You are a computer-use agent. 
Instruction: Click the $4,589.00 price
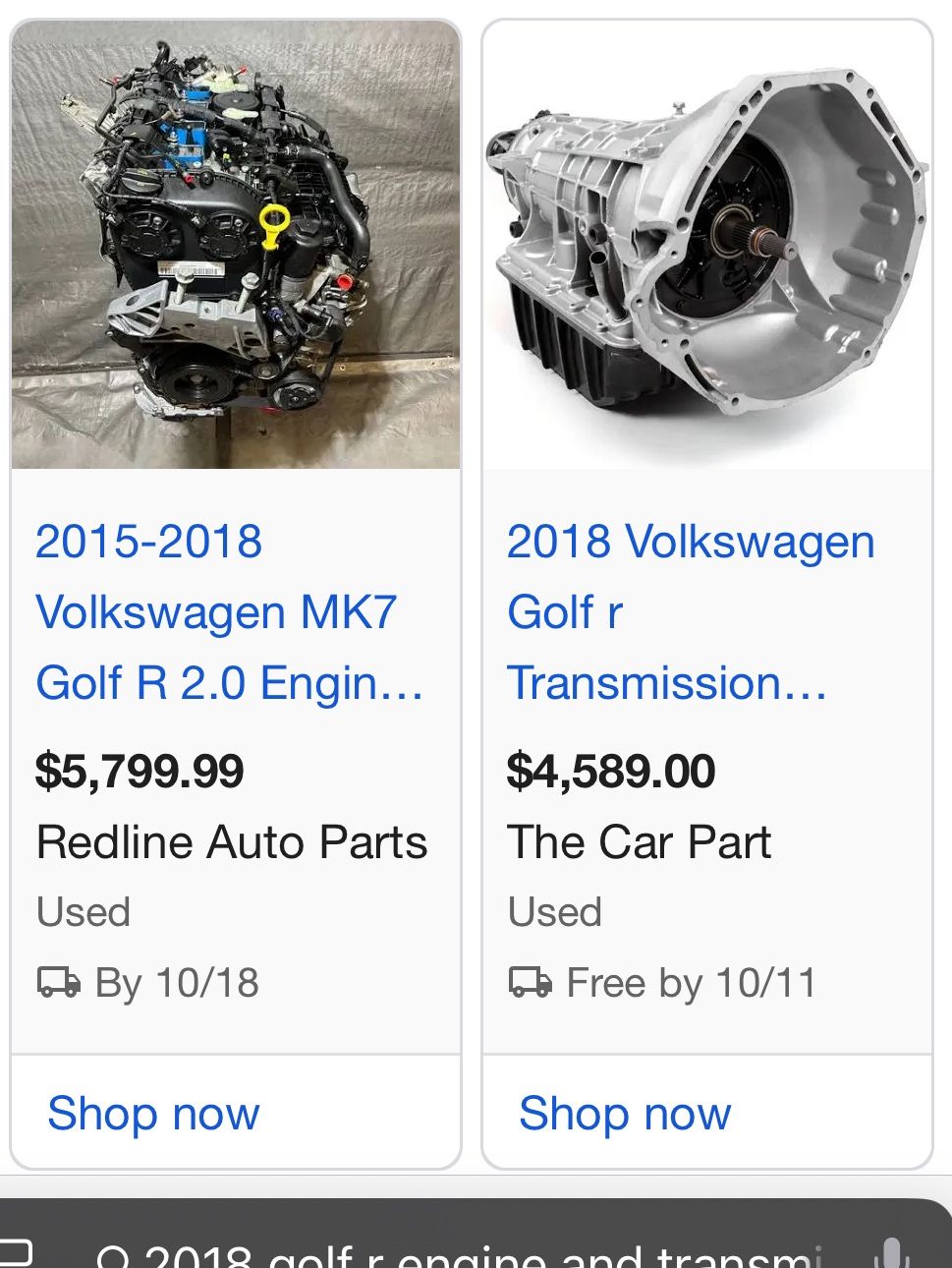coord(611,771)
